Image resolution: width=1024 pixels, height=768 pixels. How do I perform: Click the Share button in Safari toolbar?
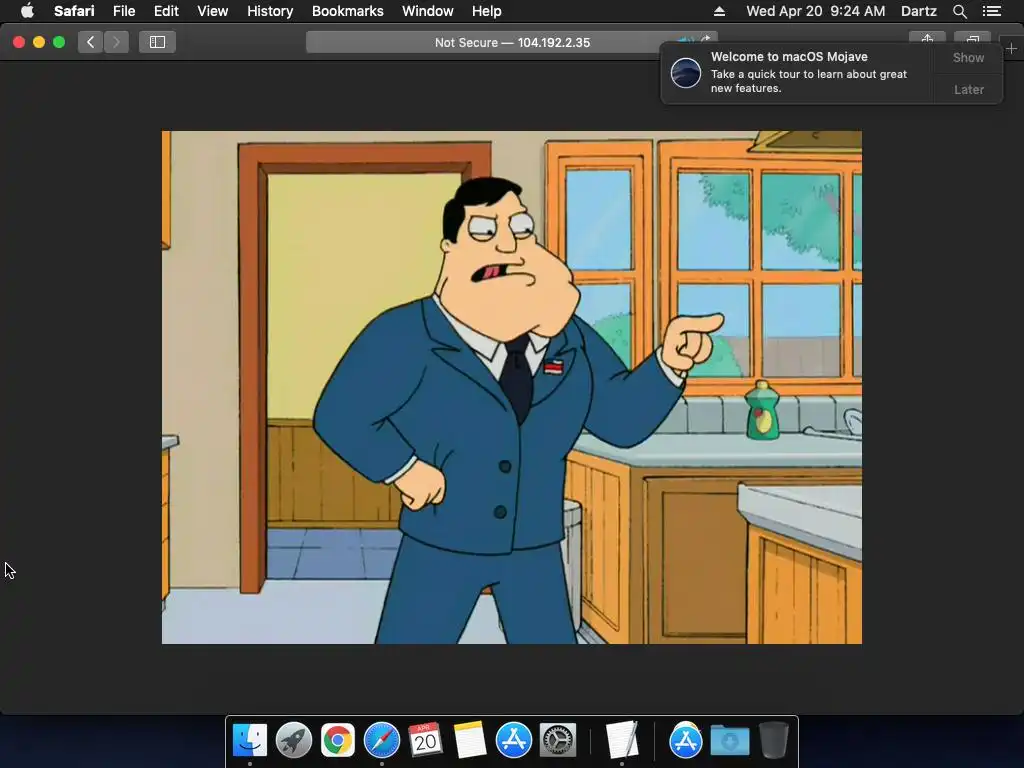pos(927,39)
